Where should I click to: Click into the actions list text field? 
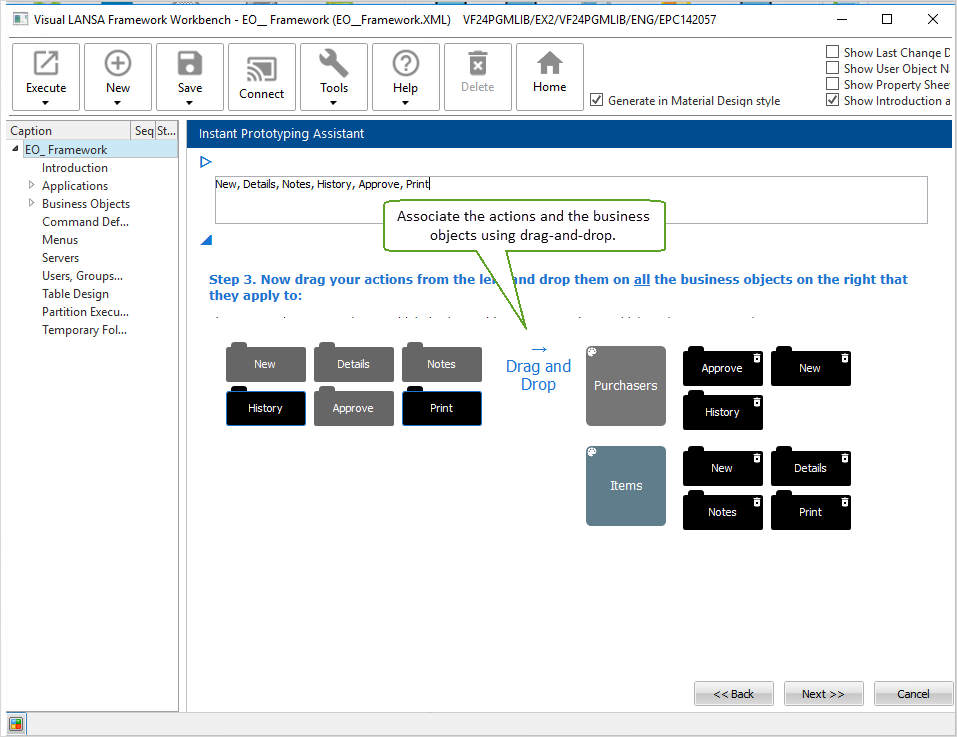point(570,200)
